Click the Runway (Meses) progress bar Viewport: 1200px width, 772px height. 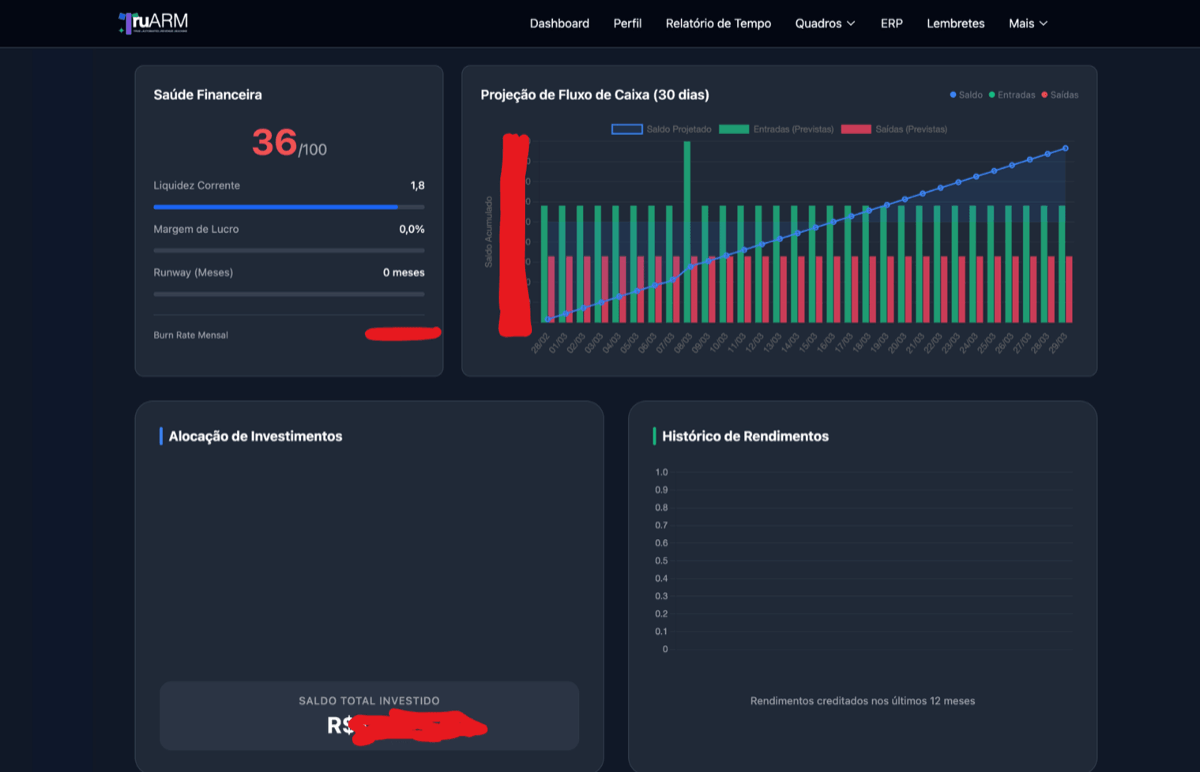click(x=289, y=294)
